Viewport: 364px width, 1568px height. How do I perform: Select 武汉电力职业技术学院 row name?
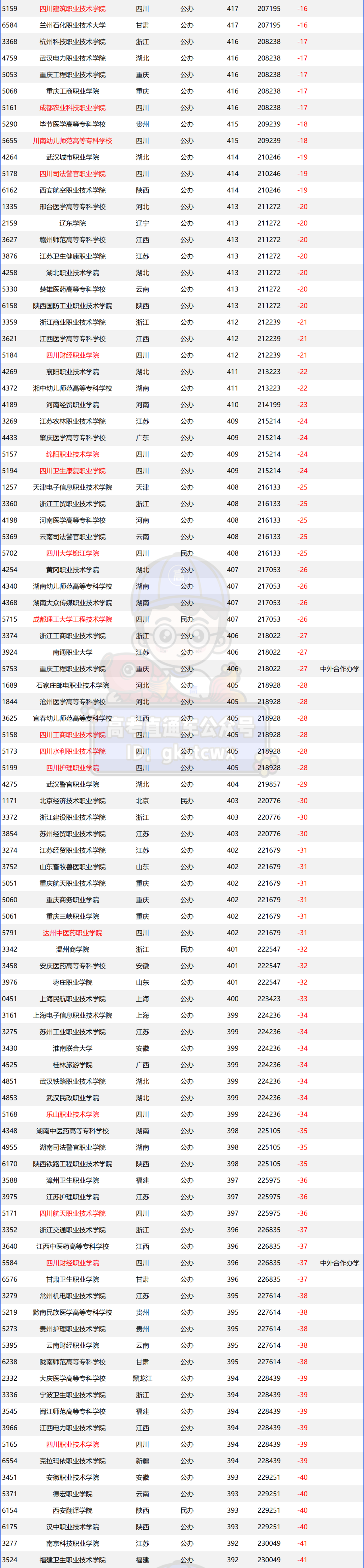[x=72, y=58]
